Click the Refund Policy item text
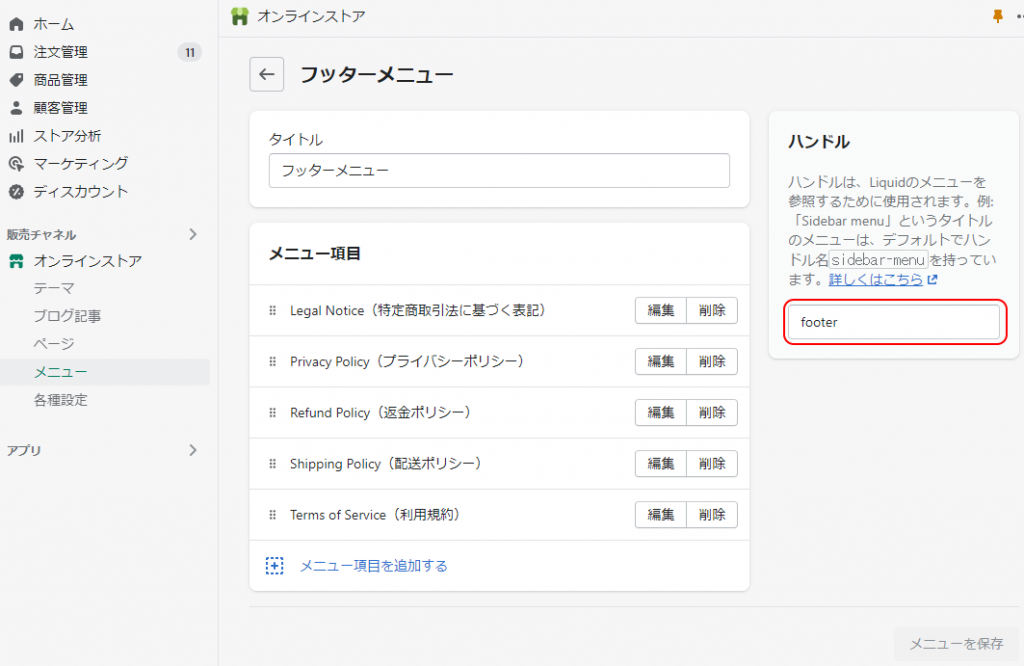Screen dimensions: 1024x666 [x=381, y=413]
